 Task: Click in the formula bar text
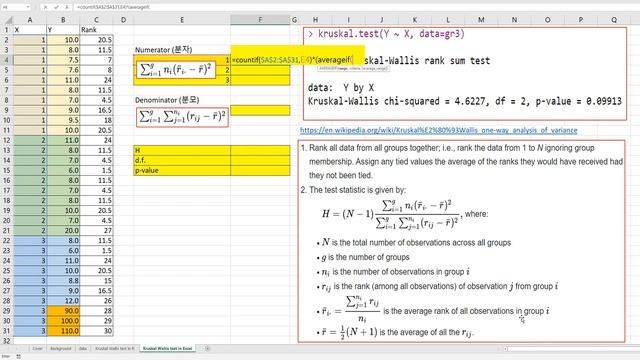[x=113, y=7]
